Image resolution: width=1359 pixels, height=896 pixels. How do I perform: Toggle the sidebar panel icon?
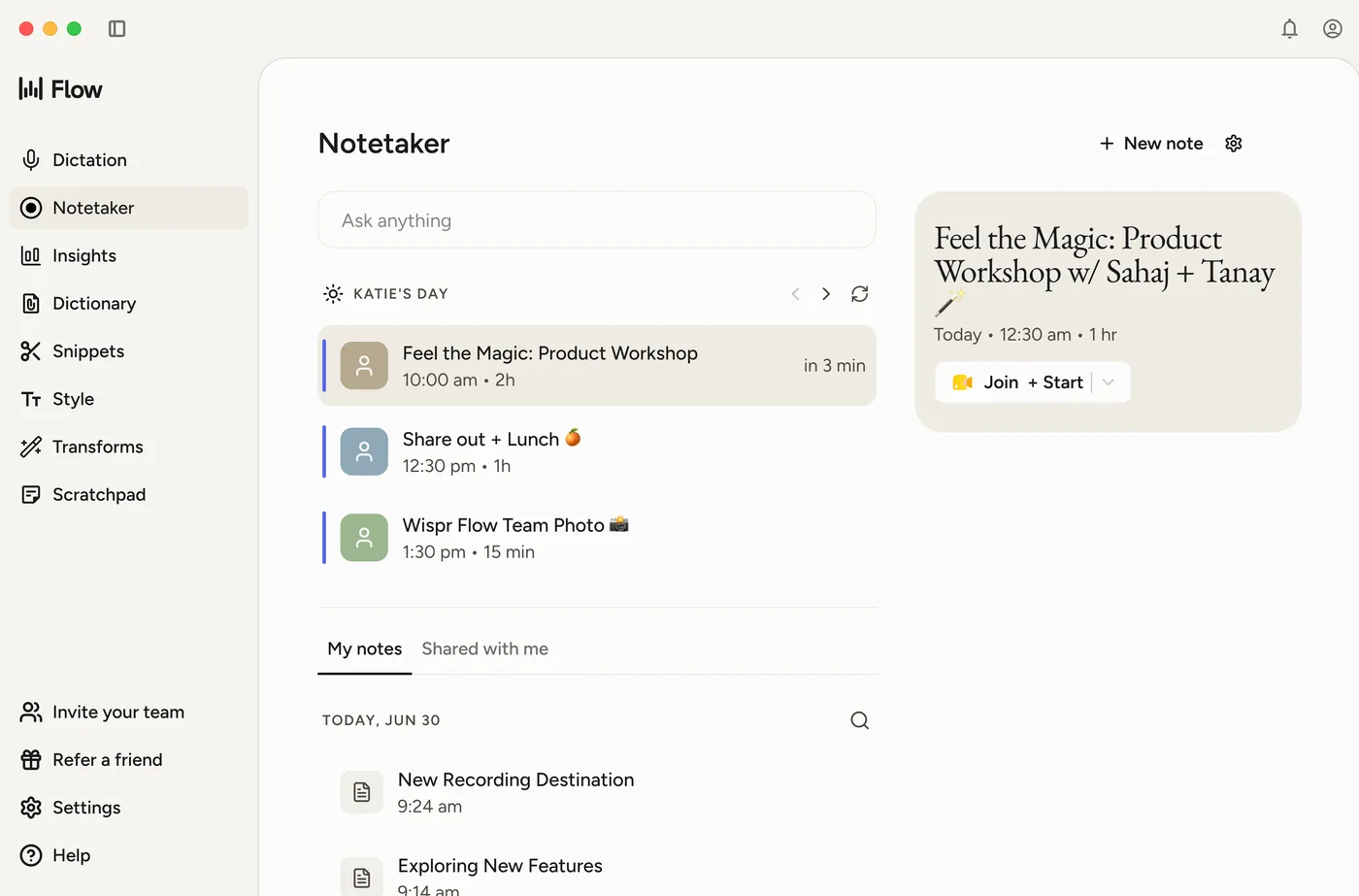pos(116,29)
